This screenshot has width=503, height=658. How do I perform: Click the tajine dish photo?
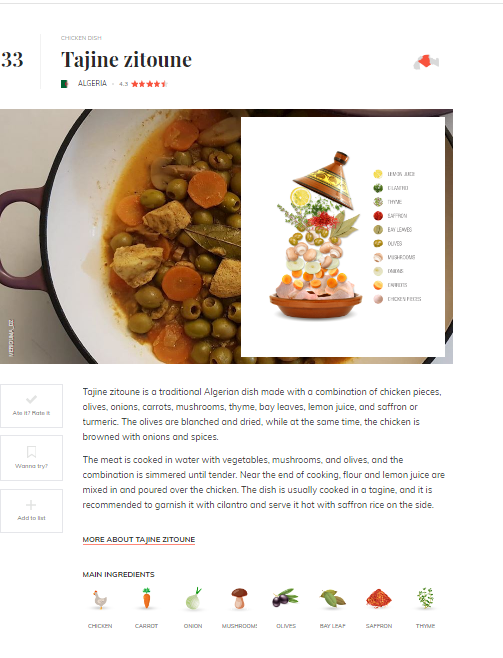[120, 236]
